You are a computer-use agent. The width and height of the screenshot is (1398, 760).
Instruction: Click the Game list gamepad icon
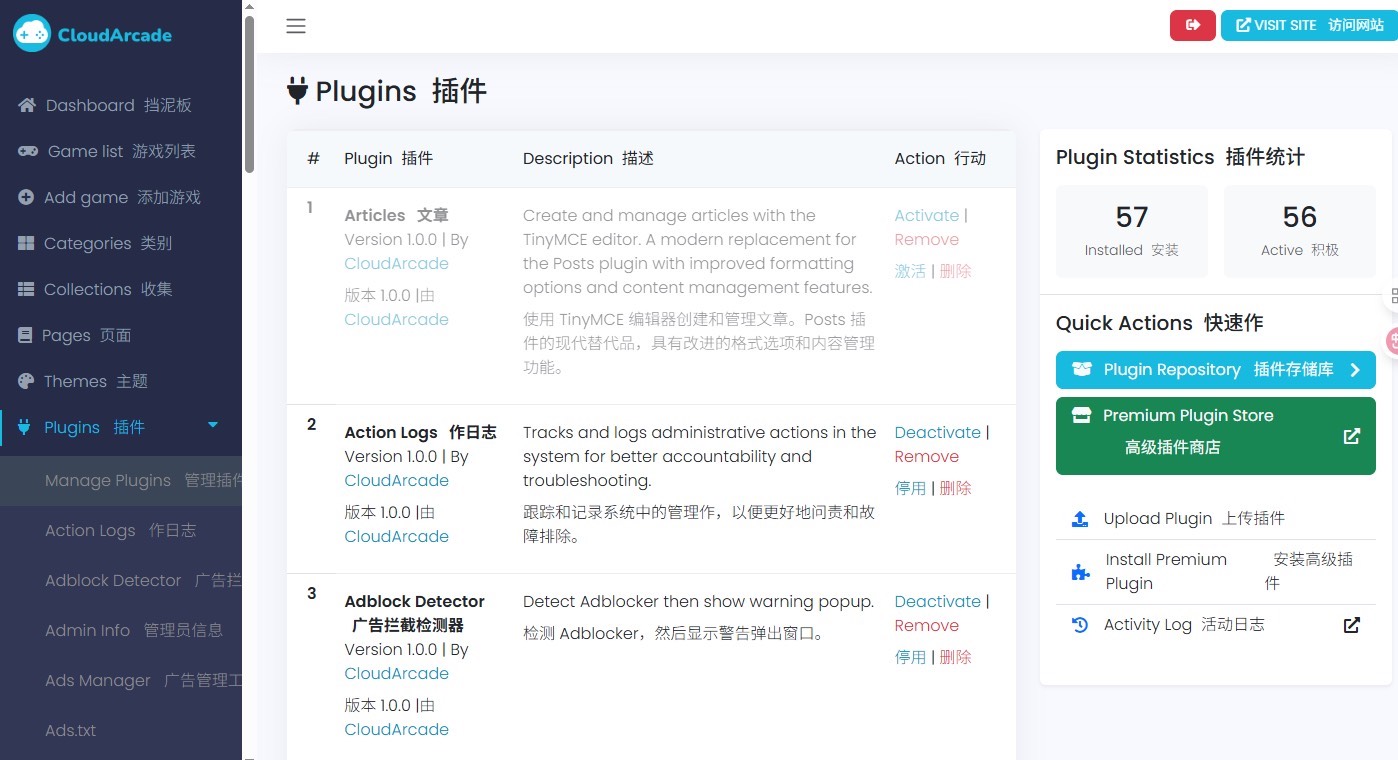click(x=28, y=151)
